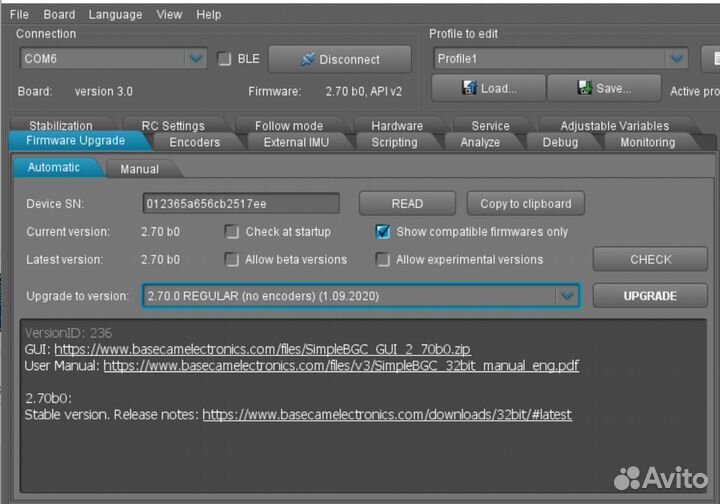Uncheck Show compatible firmwares only

click(382, 232)
